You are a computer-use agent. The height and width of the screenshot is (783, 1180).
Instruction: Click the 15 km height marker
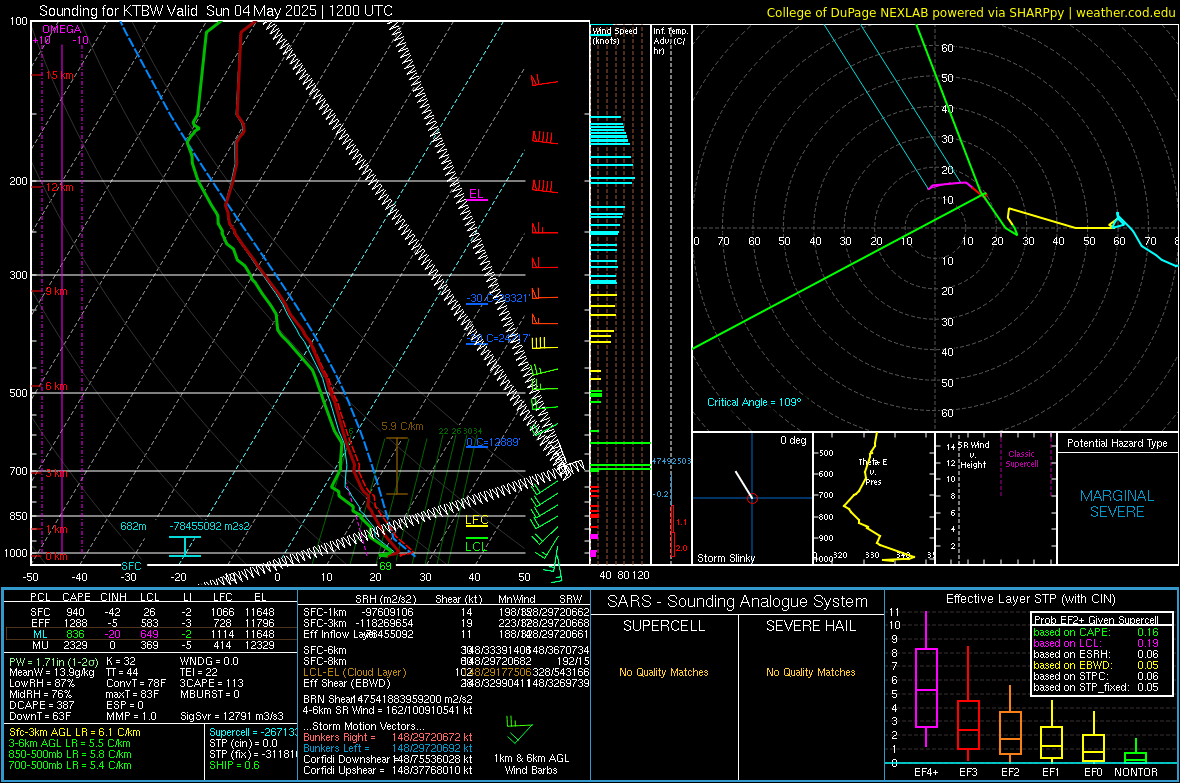(60, 75)
